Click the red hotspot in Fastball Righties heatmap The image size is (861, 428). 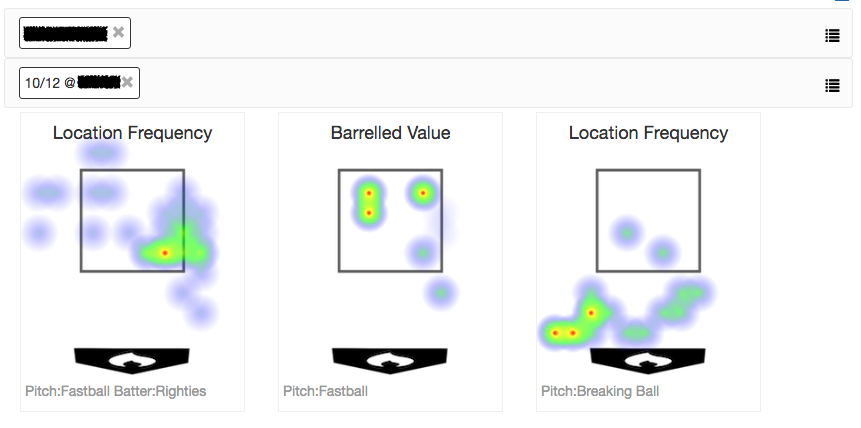click(x=165, y=253)
